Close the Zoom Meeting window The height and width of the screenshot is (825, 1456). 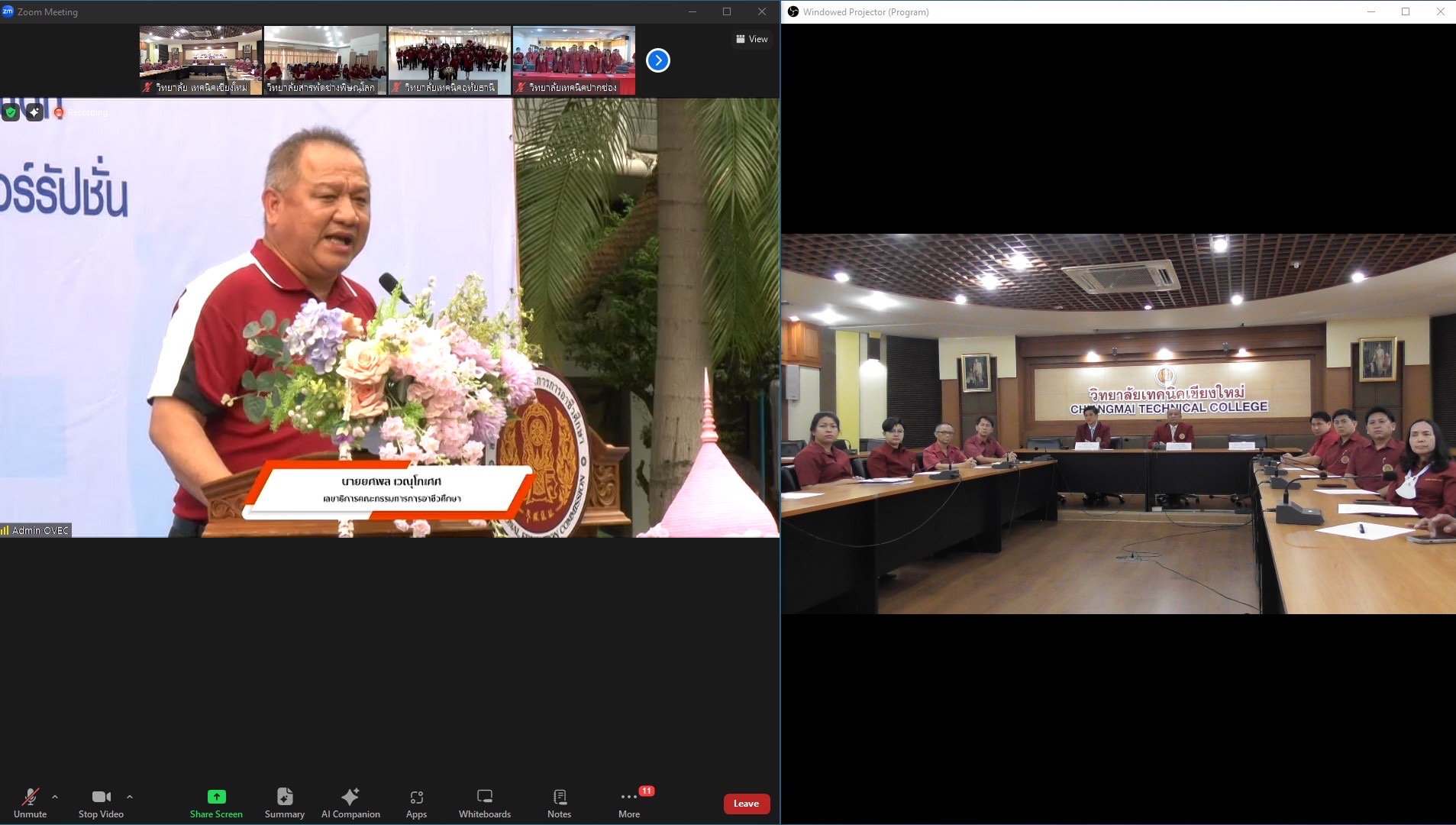(762, 11)
